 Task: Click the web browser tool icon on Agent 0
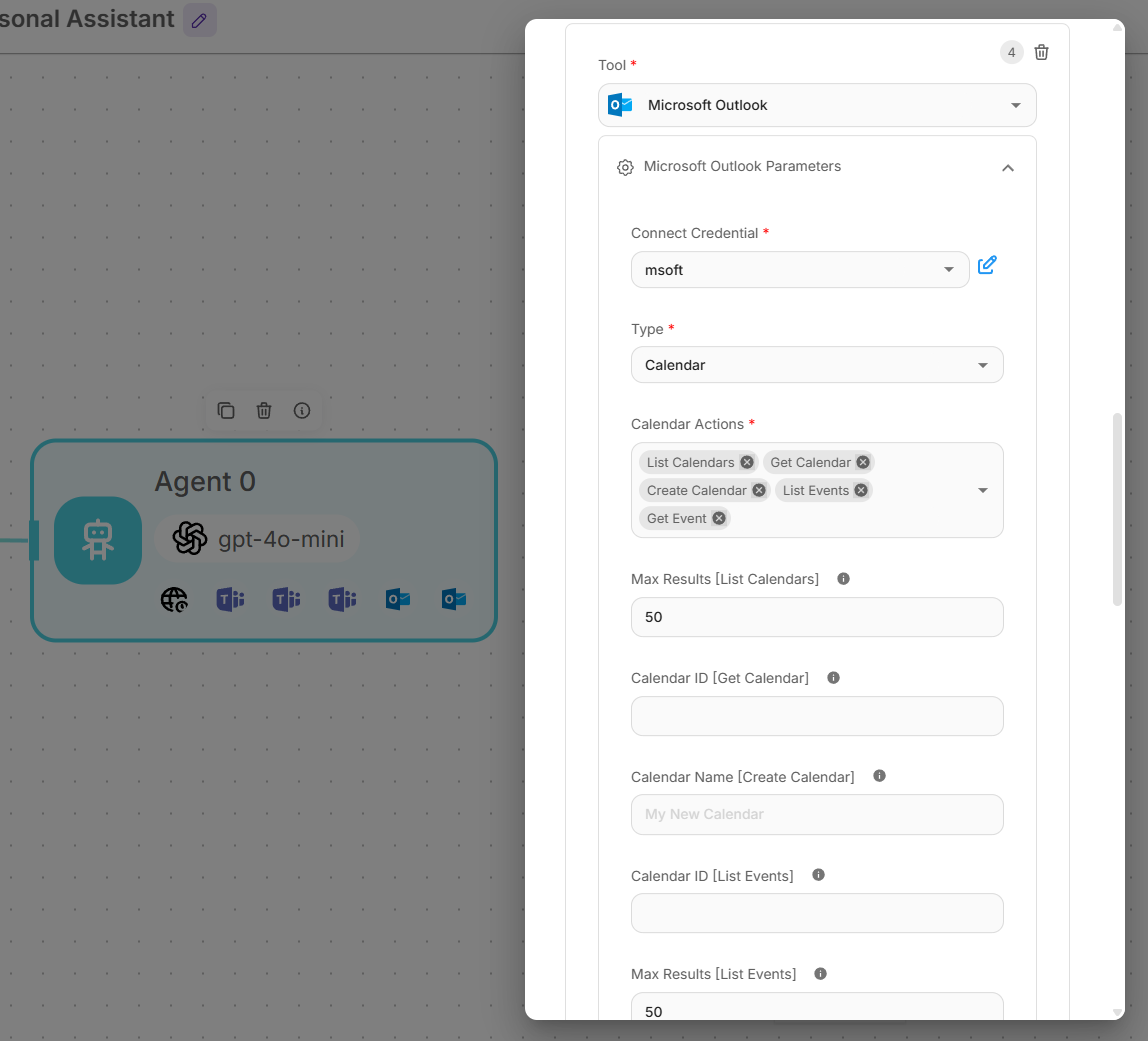click(174, 599)
